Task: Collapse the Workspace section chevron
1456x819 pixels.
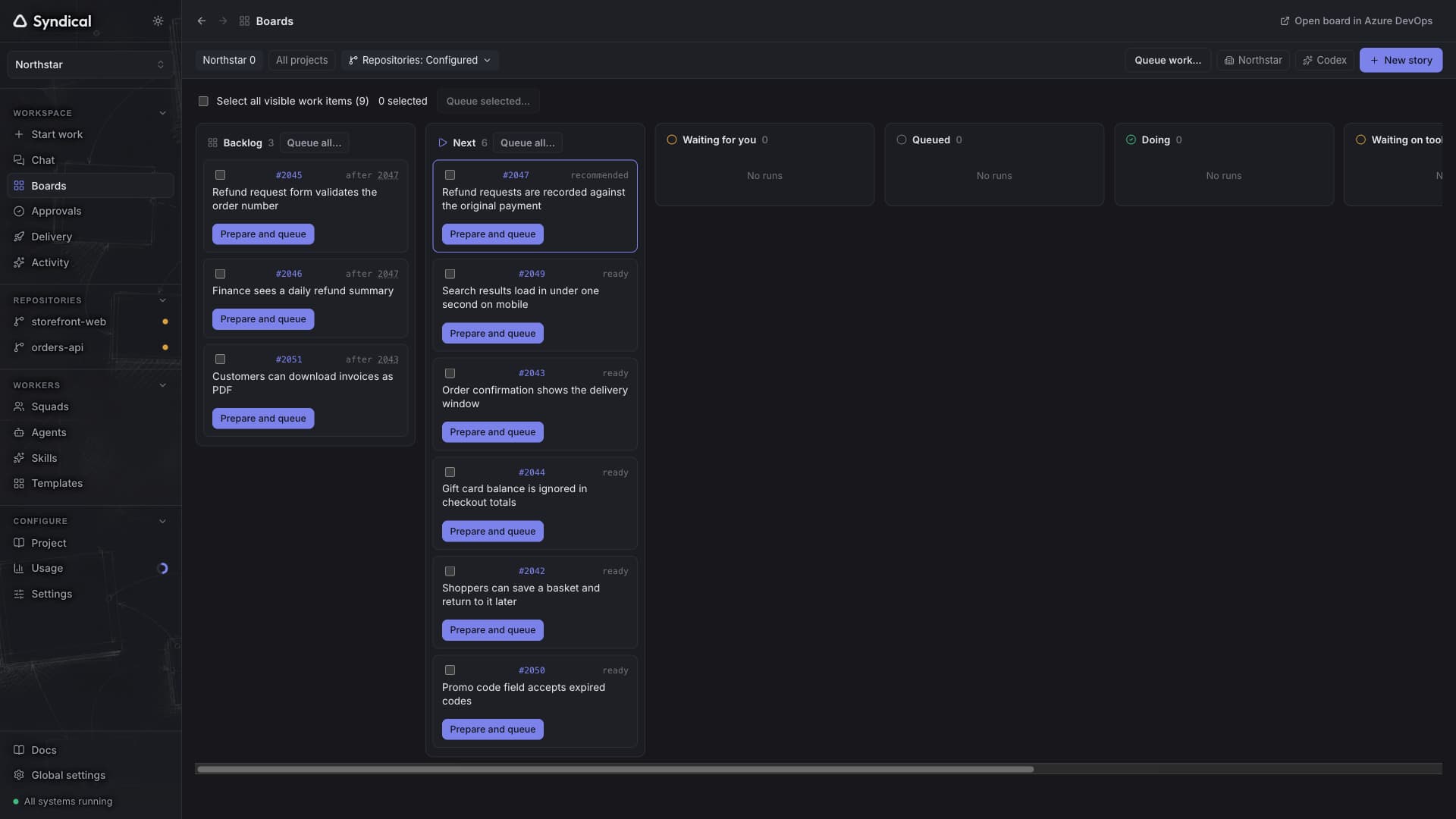Action: 162,113
